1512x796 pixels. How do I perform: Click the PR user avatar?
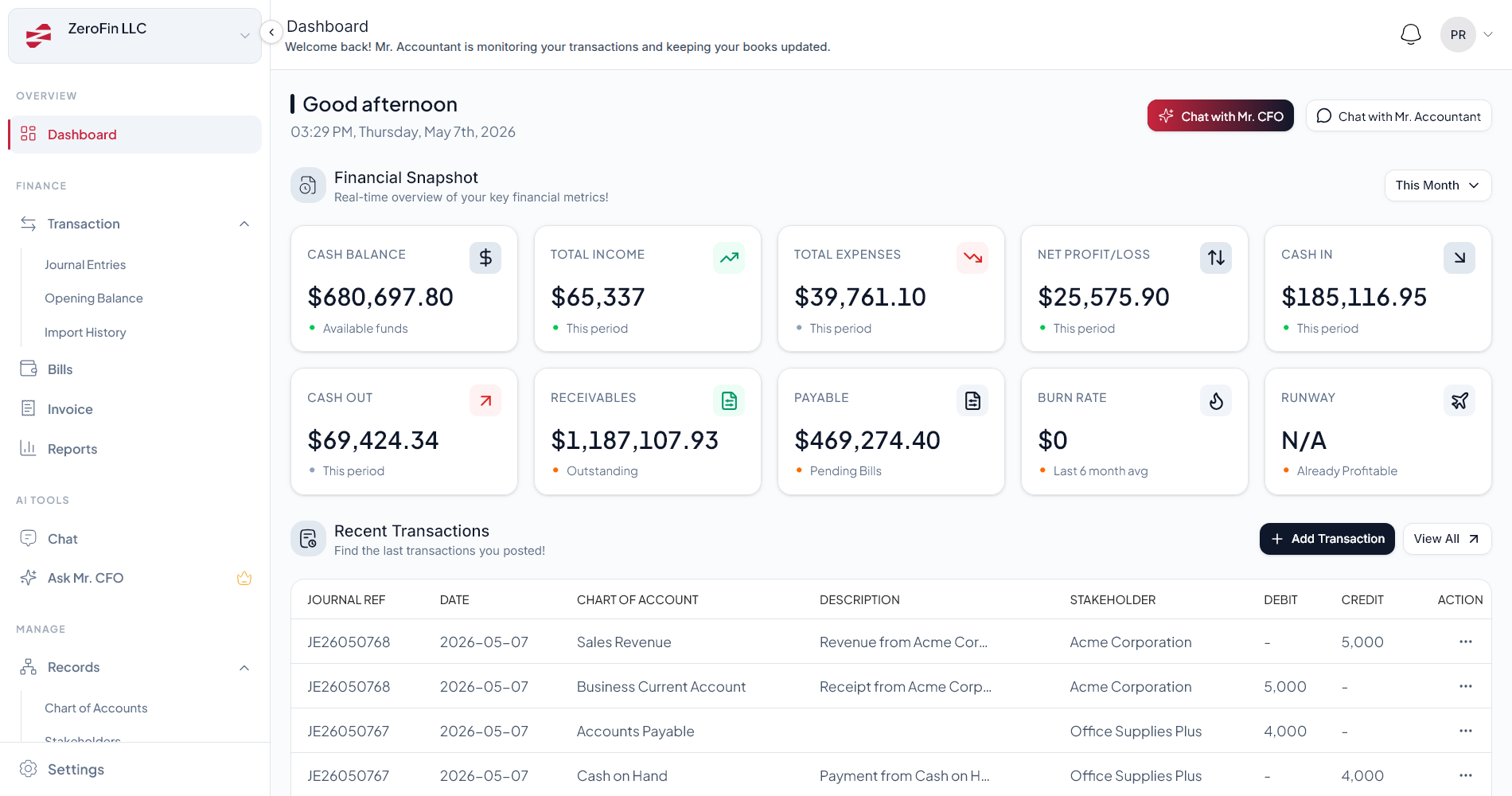pos(1458,34)
